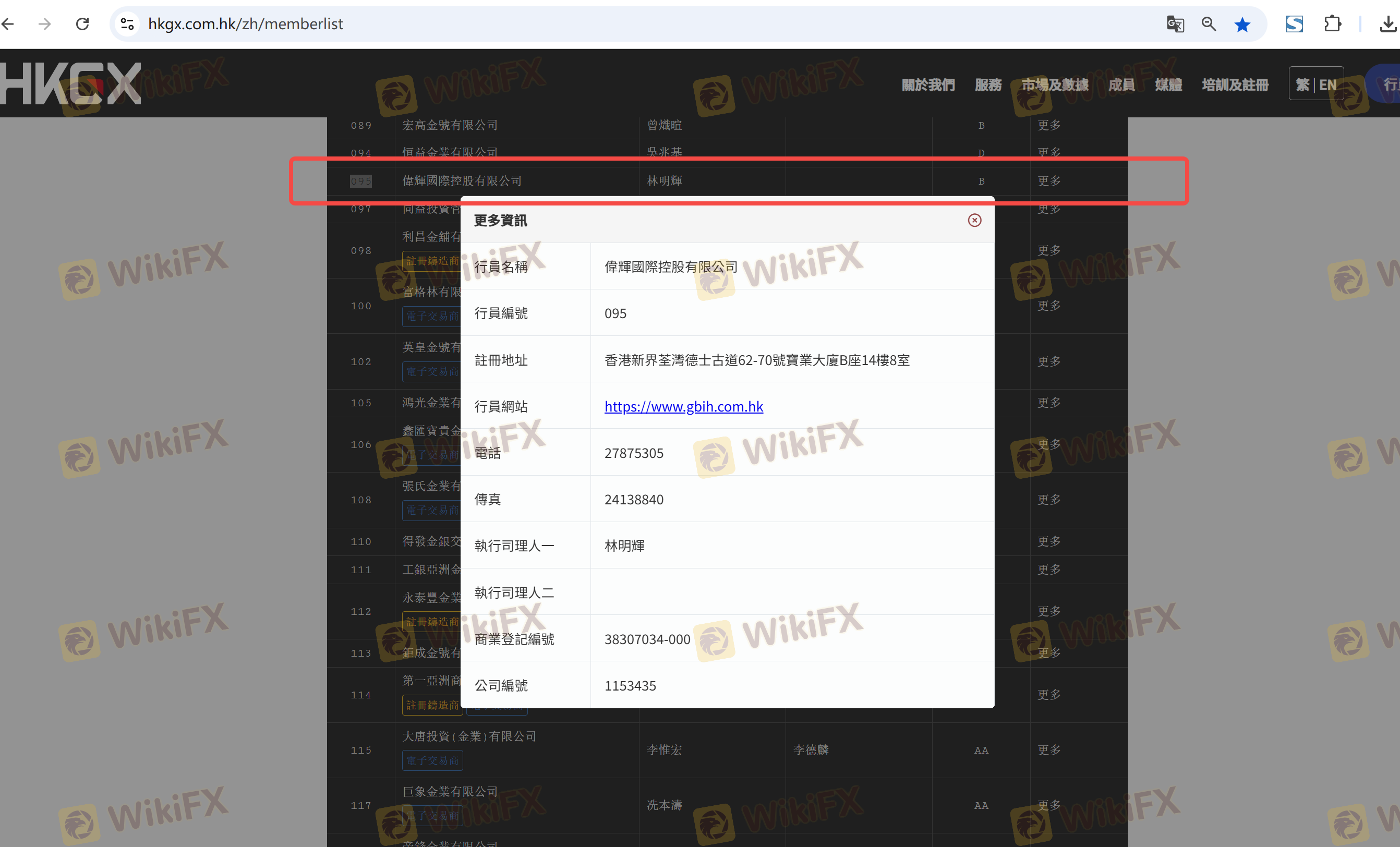Click the browser reload icon

pos(83,24)
